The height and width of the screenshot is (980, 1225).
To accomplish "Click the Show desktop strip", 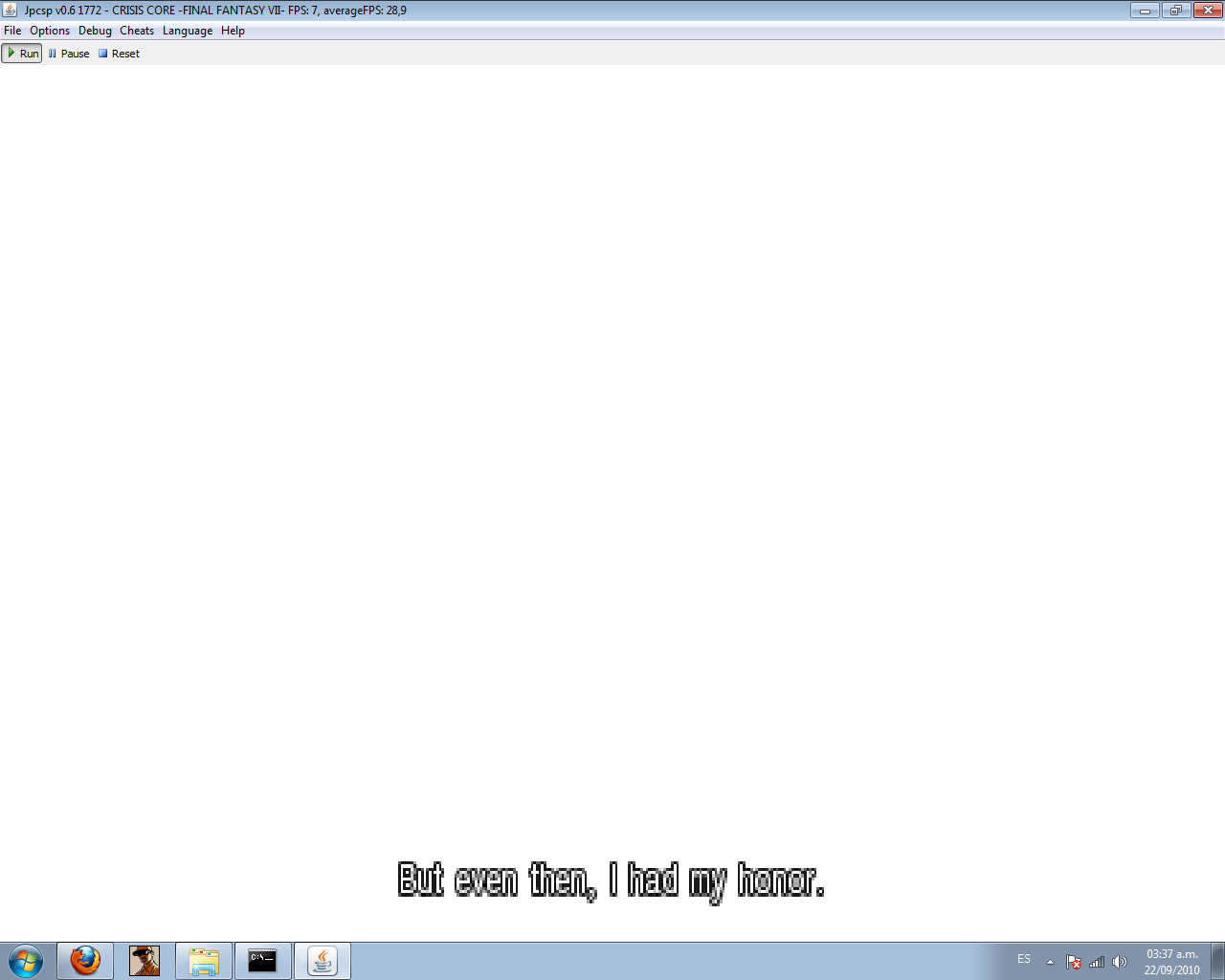I will pyautogui.click(x=1218, y=961).
